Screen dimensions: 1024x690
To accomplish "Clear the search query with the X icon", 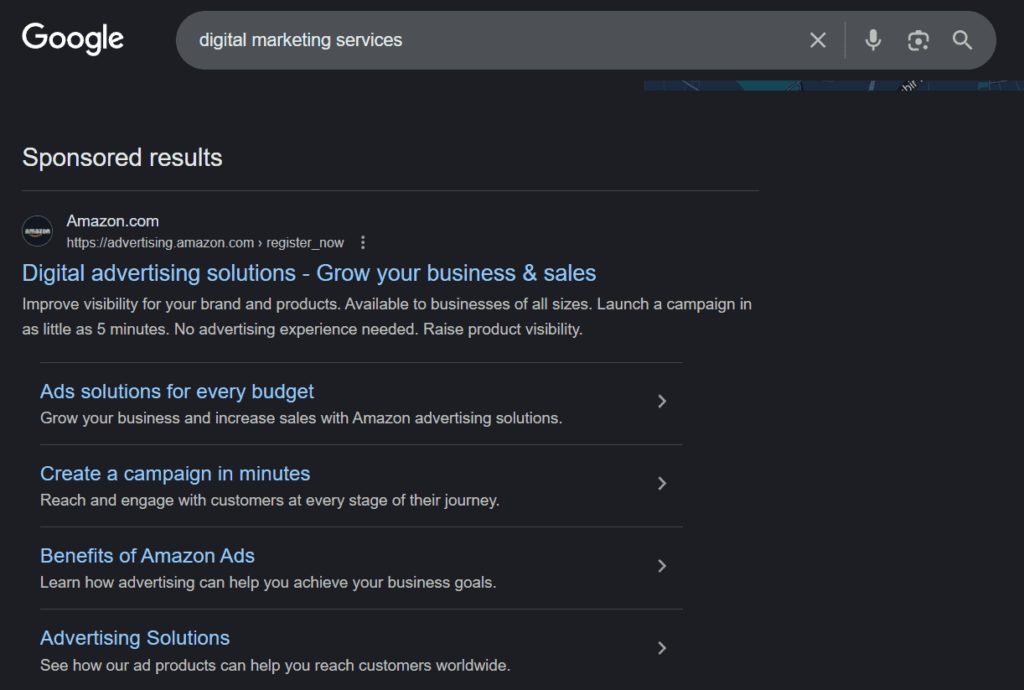I will click(x=818, y=40).
